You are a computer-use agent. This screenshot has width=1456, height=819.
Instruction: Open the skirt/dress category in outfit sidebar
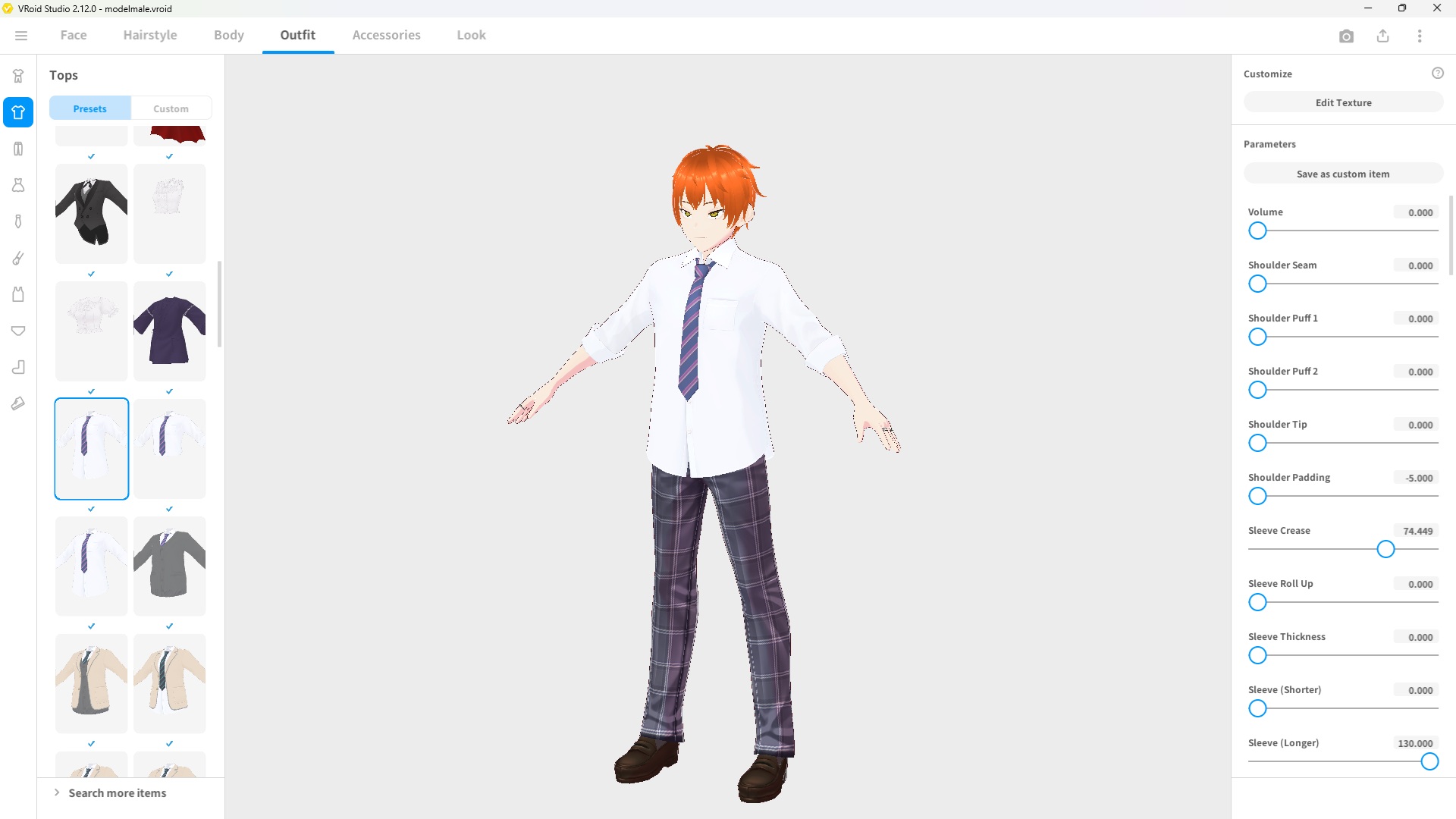[x=18, y=185]
